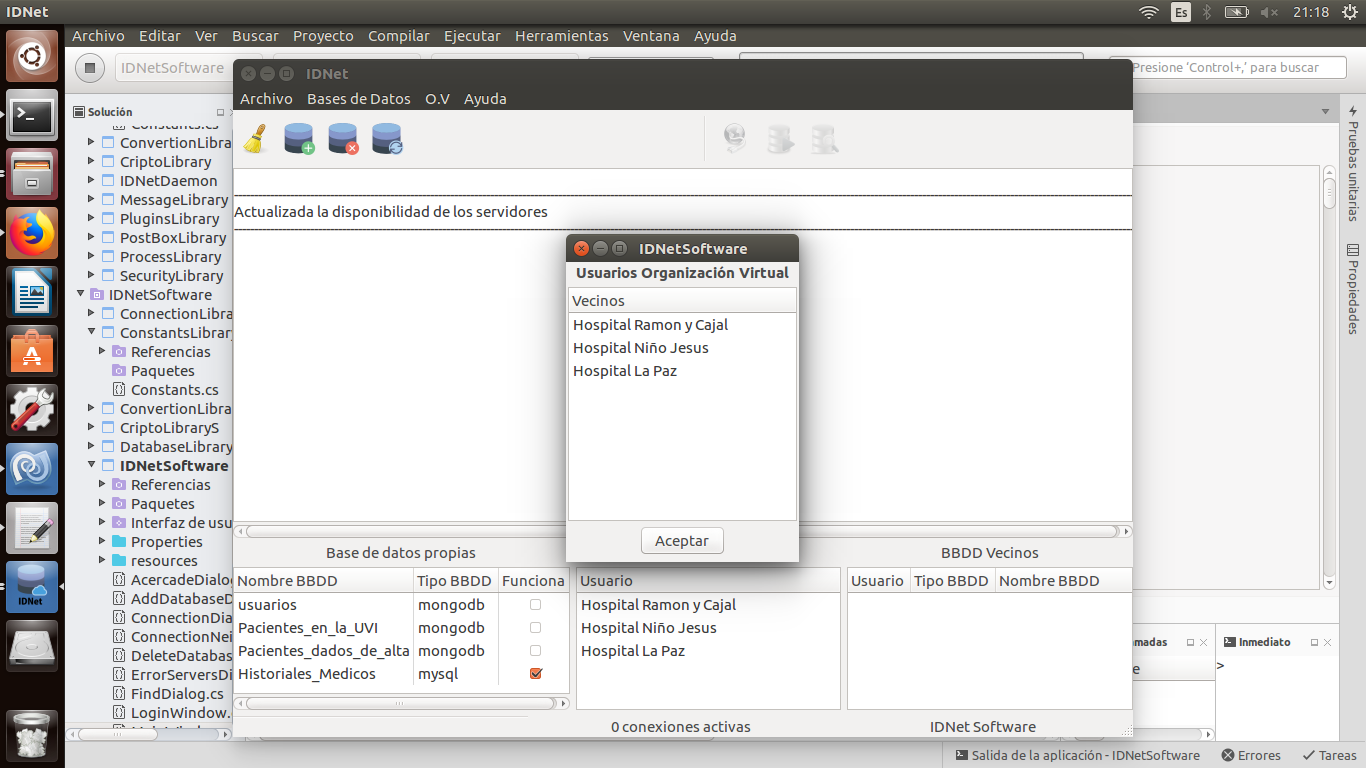Enable Funciona checkbox for usuarios database
The image size is (1366, 768).
(536, 605)
